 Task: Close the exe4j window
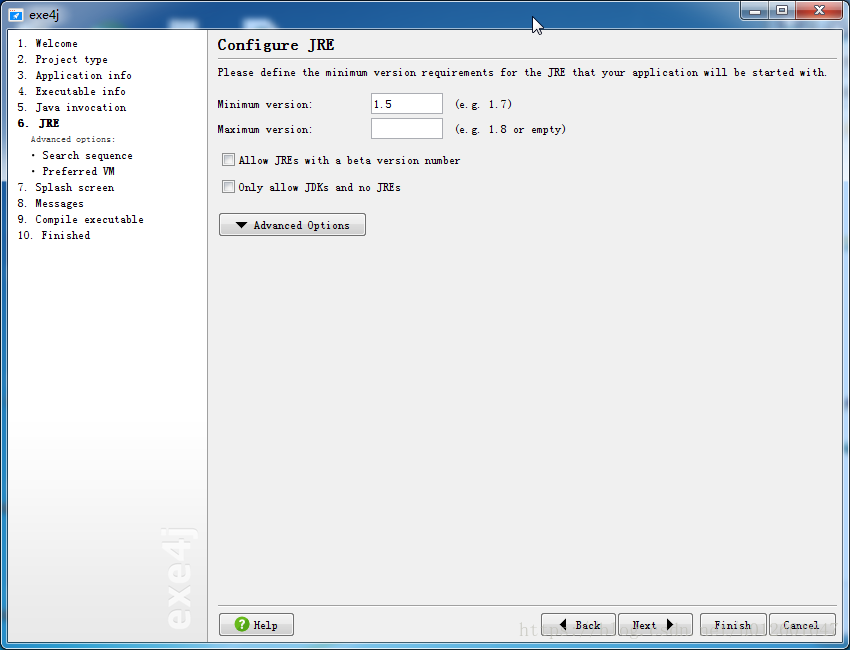[820, 10]
